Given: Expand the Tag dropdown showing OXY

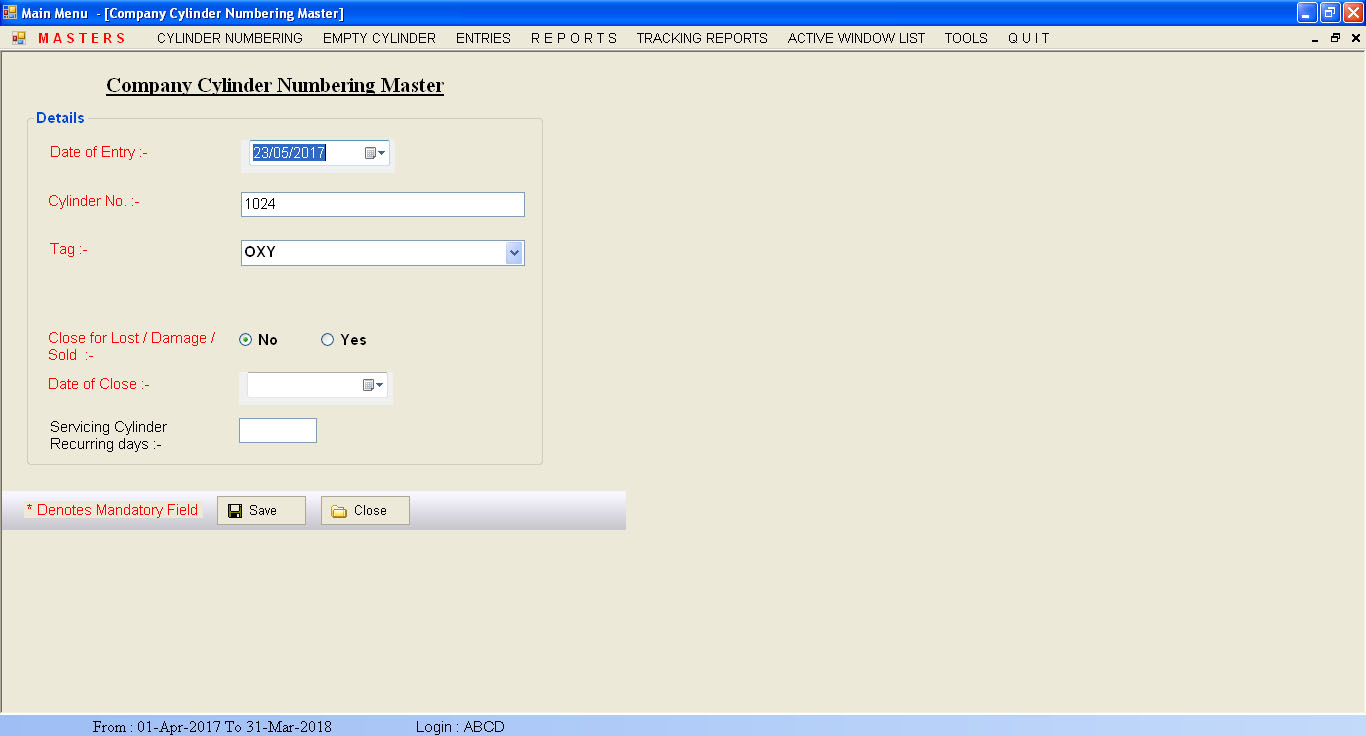Looking at the screenshot, I should pyautogui.click(x=514, y=253).
